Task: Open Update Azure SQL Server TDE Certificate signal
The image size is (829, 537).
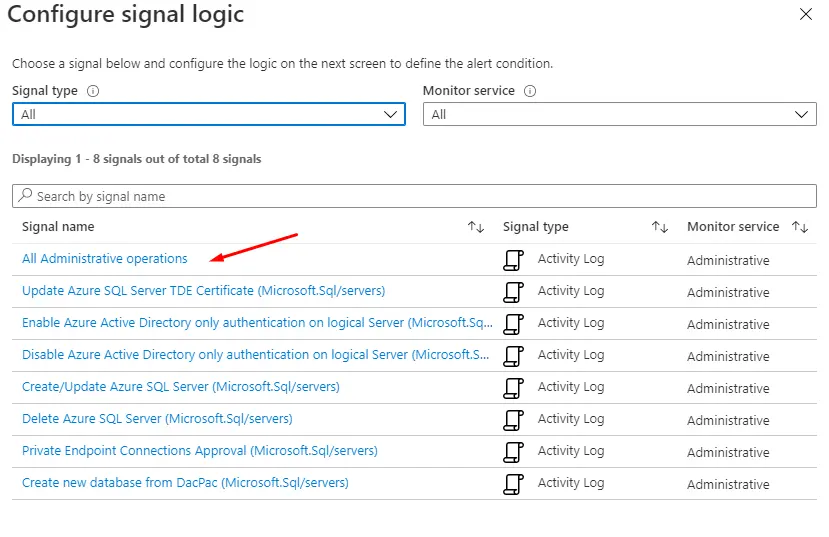Action: point(203,291)
